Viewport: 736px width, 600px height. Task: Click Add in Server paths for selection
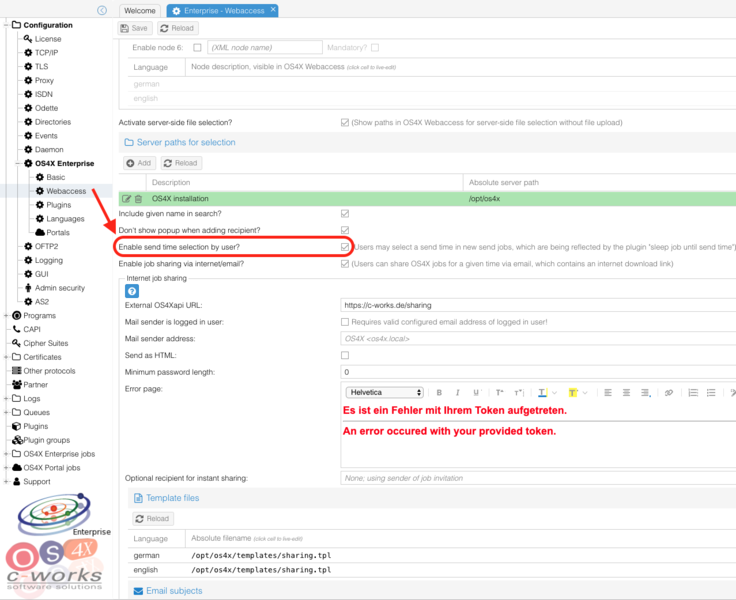[x=138, y=163]
